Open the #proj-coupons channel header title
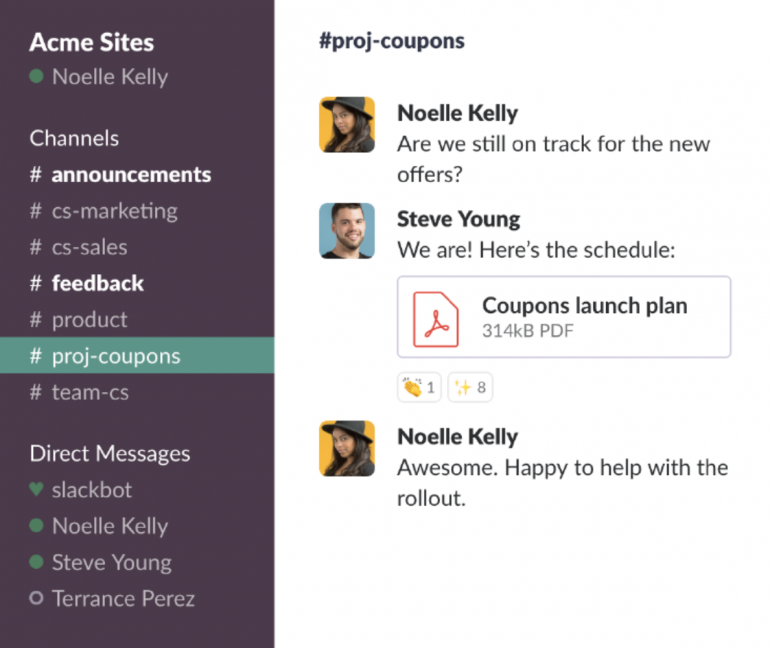This screenshot has height=648, width=770. [x=392, y=41]
